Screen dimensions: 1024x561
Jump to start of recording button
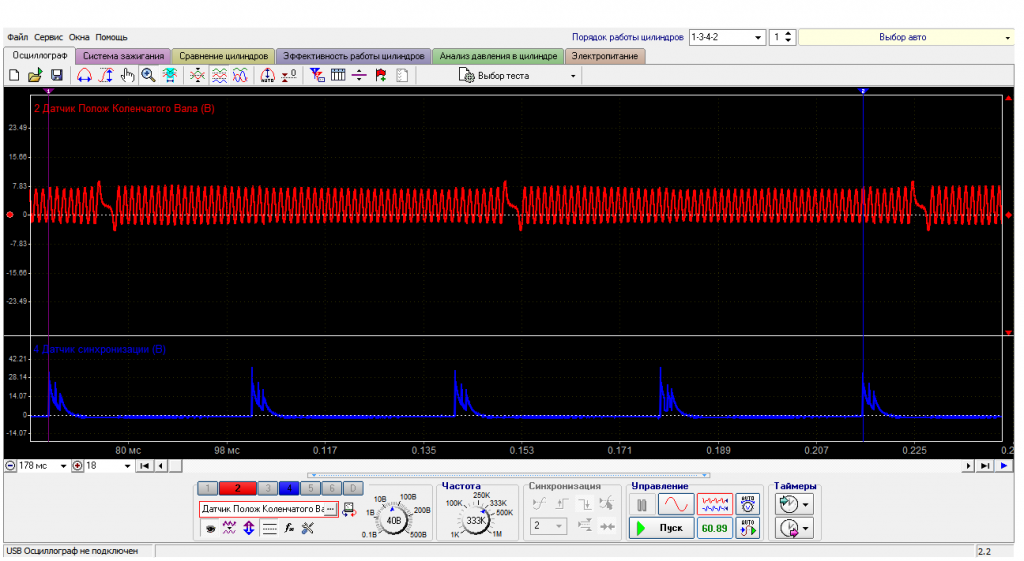(144, 466)
